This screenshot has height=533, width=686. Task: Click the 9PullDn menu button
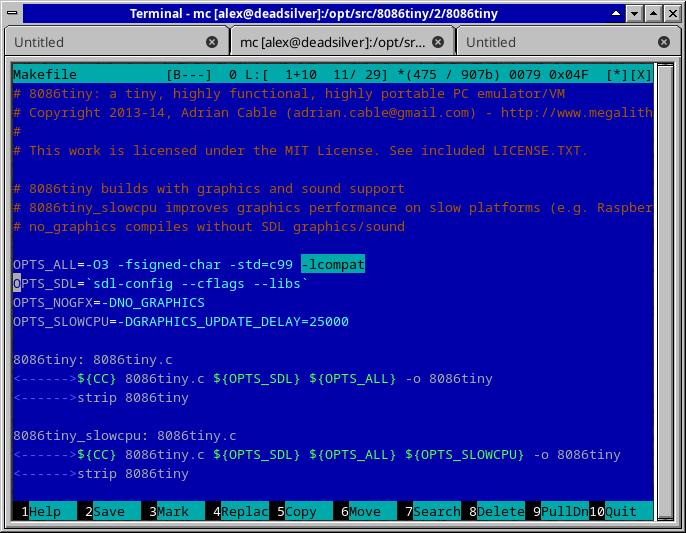[556, 511]
